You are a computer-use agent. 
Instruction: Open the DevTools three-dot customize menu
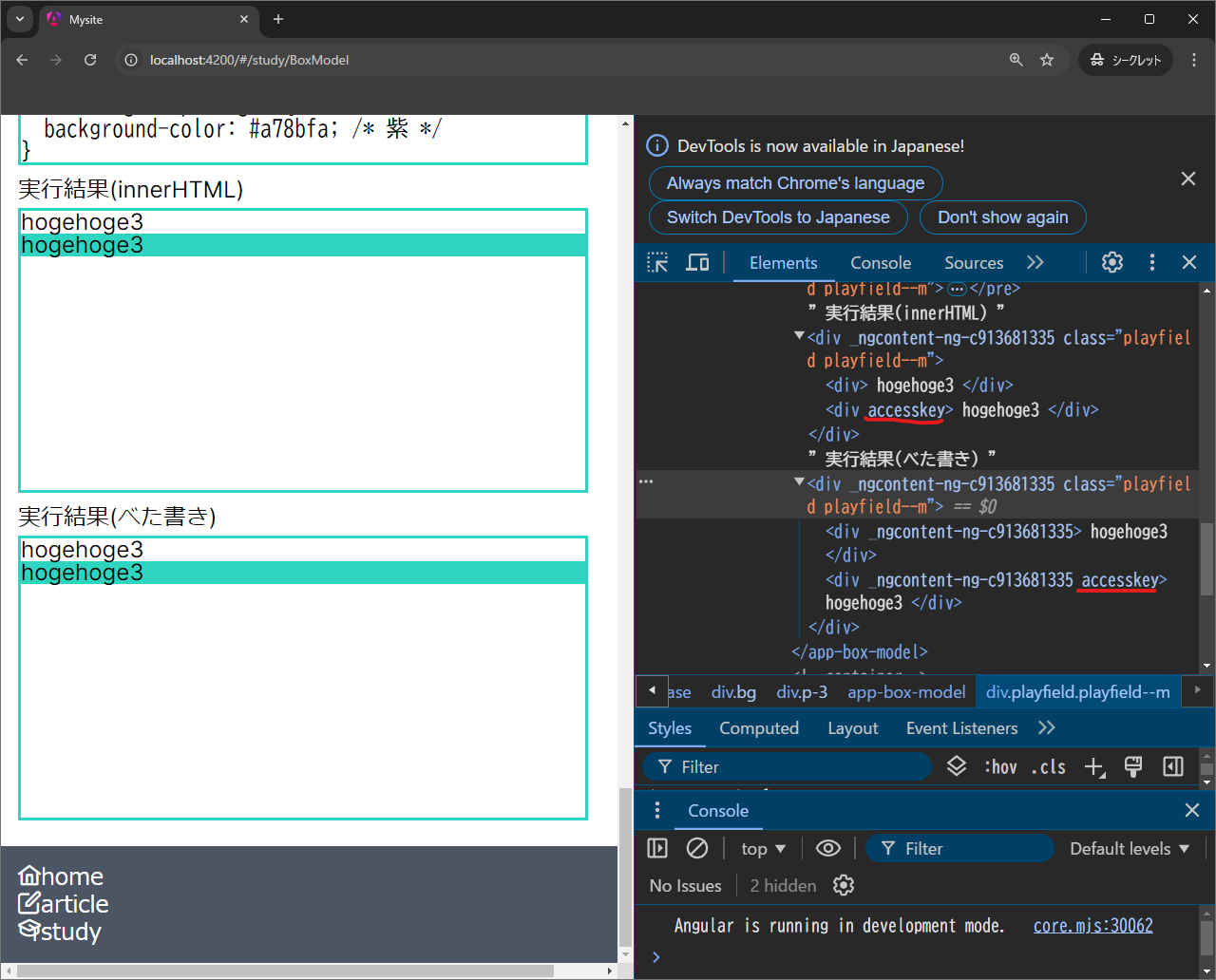pos(1151,263)
